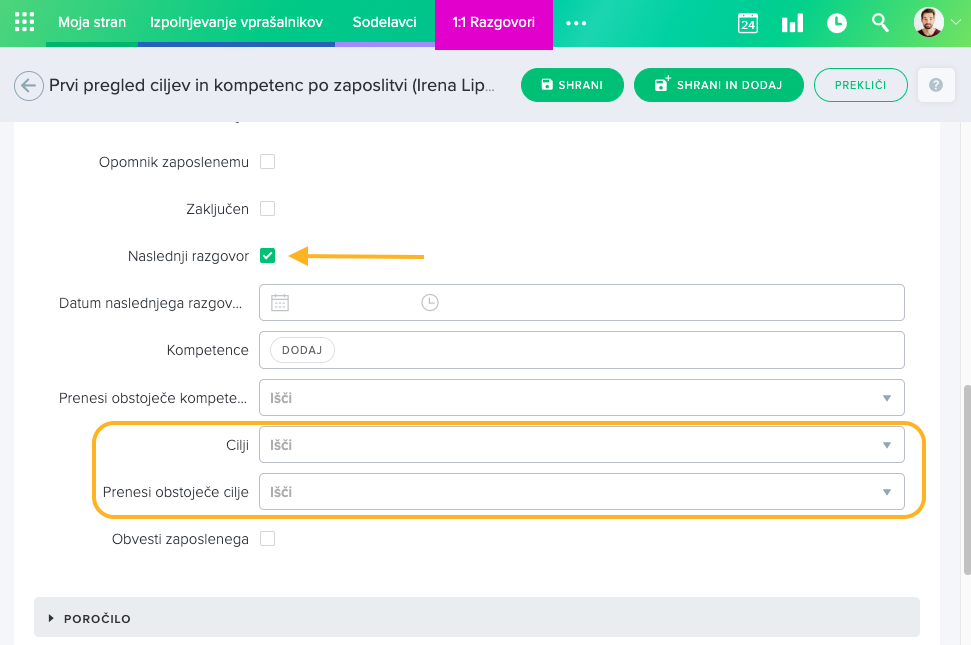Open the Prenesi obstoječe cilje dropdown
971x645 pixels.
581,492
